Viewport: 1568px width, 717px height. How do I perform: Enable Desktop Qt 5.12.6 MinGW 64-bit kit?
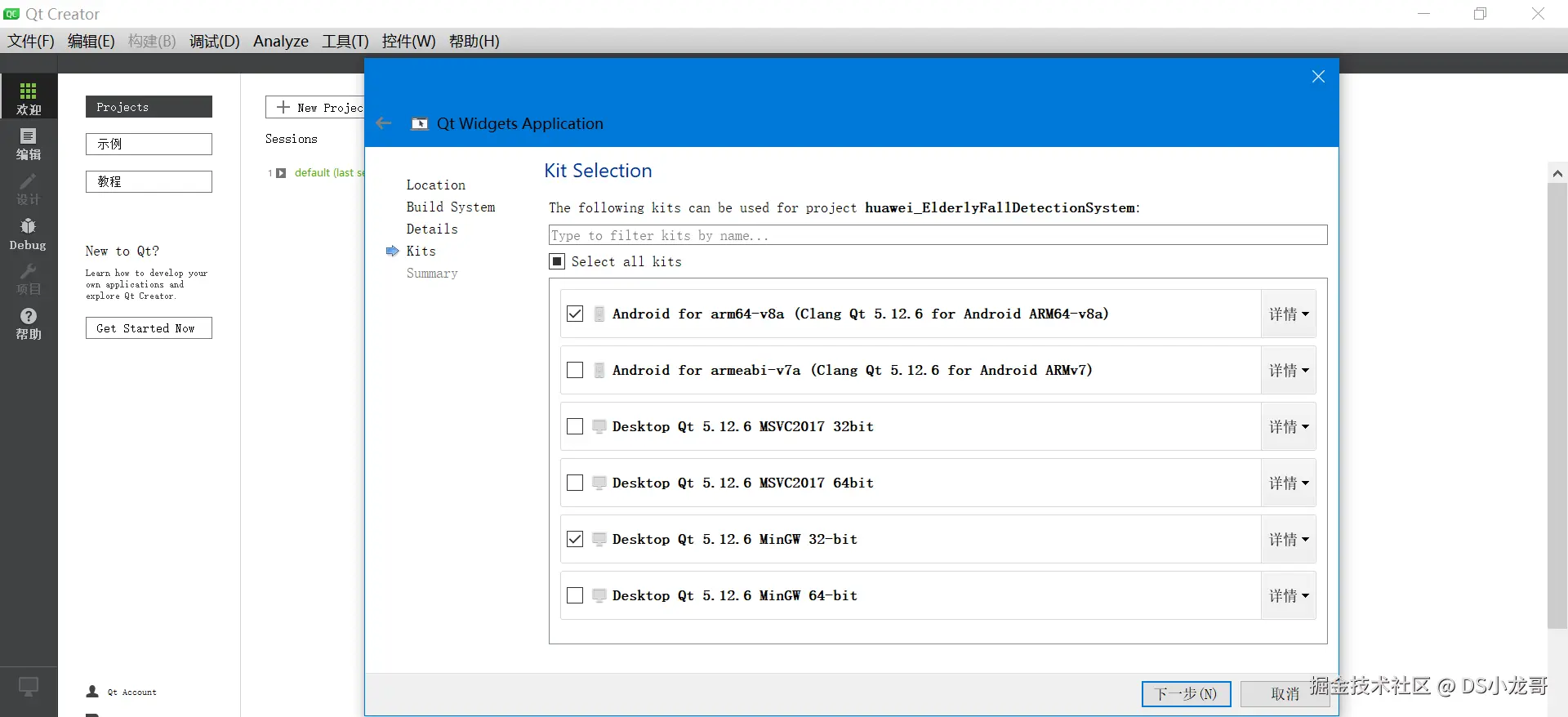coord(575,595)
